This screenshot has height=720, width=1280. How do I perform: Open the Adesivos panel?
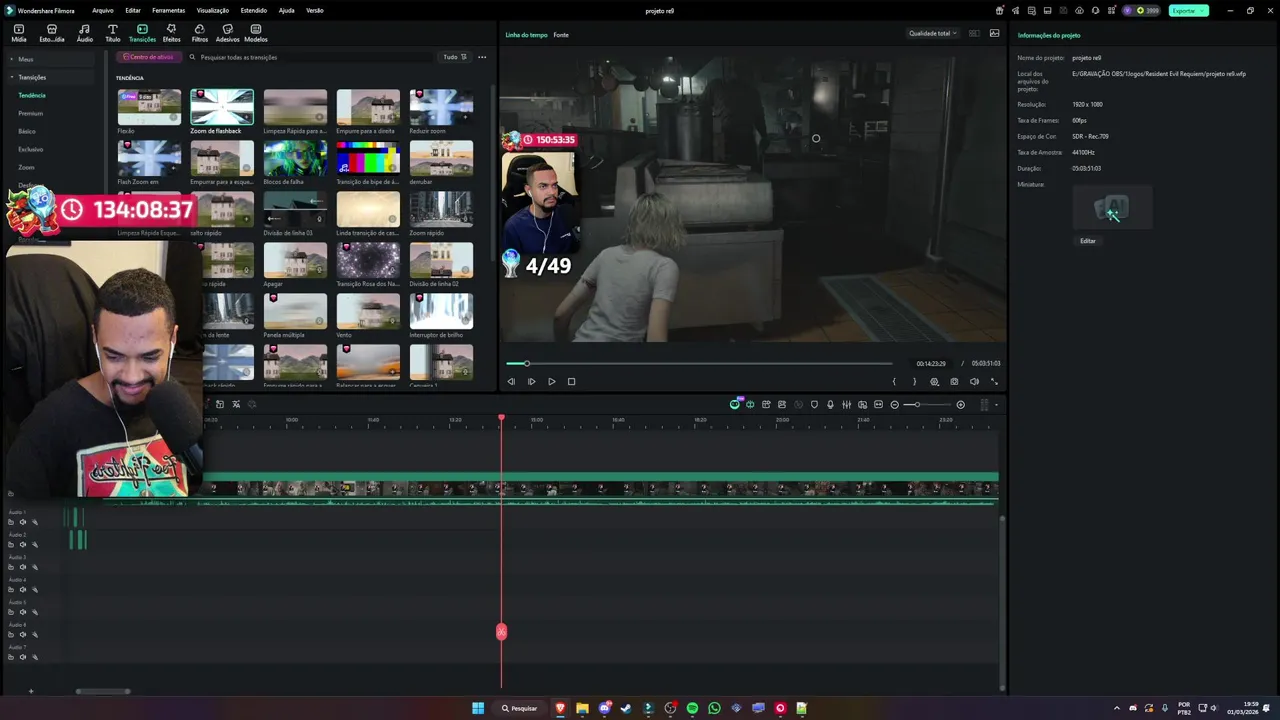(x=228, y=33)
